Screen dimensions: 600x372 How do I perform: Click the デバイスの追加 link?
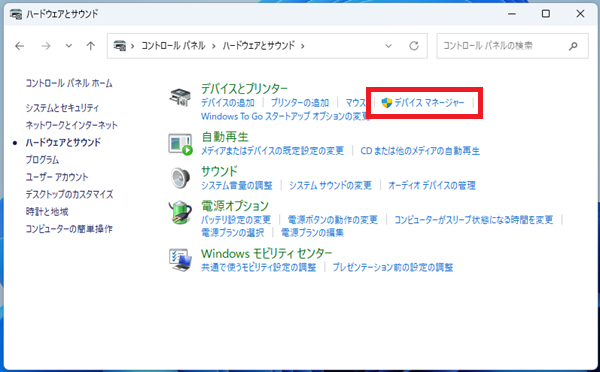[x=228, y=103]
